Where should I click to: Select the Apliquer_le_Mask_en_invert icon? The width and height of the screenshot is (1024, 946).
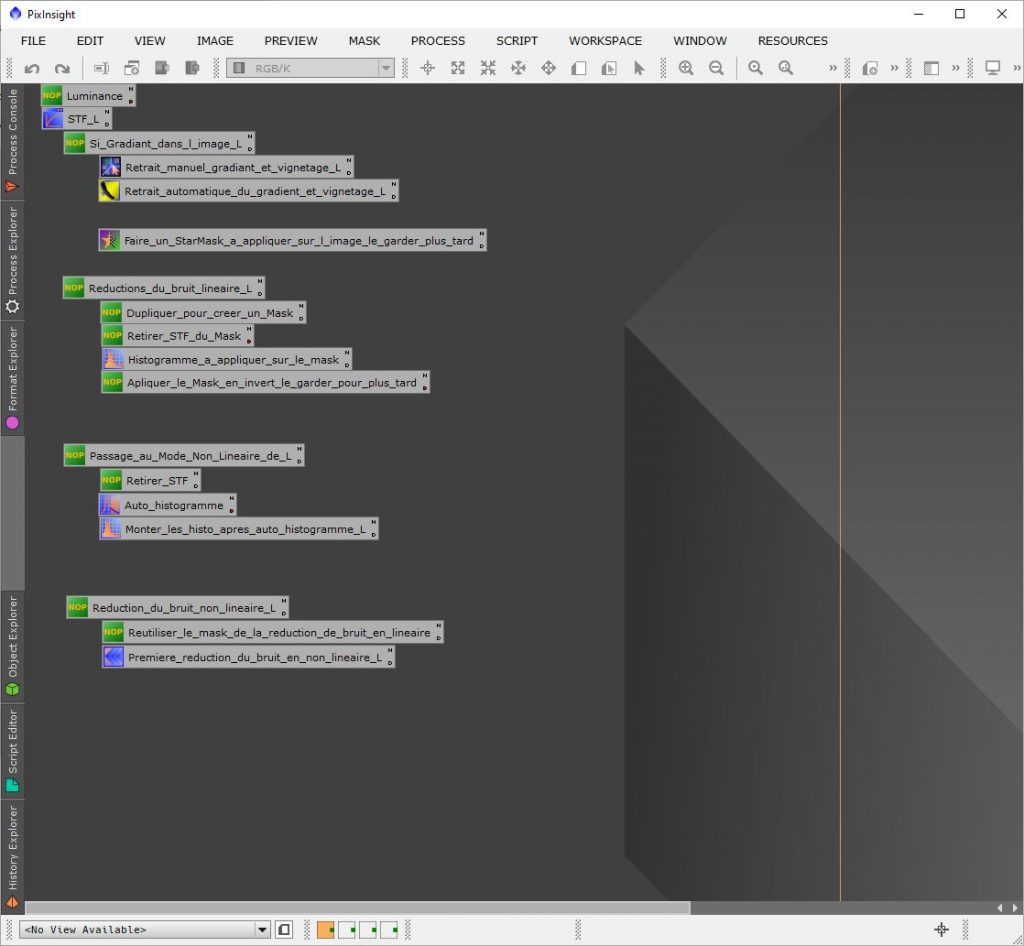[x=265, y=383]
